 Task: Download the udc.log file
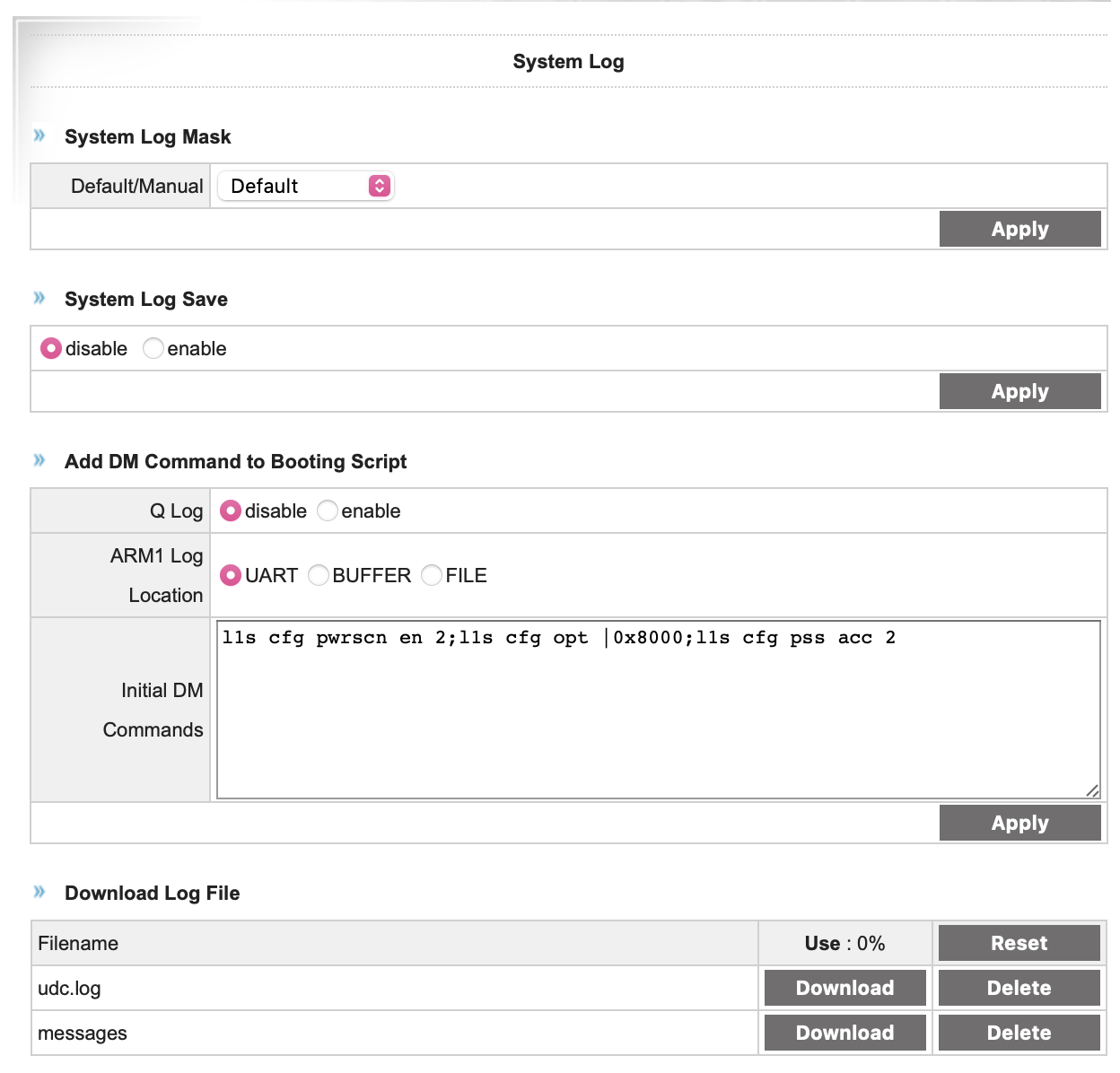click(844, 988)
